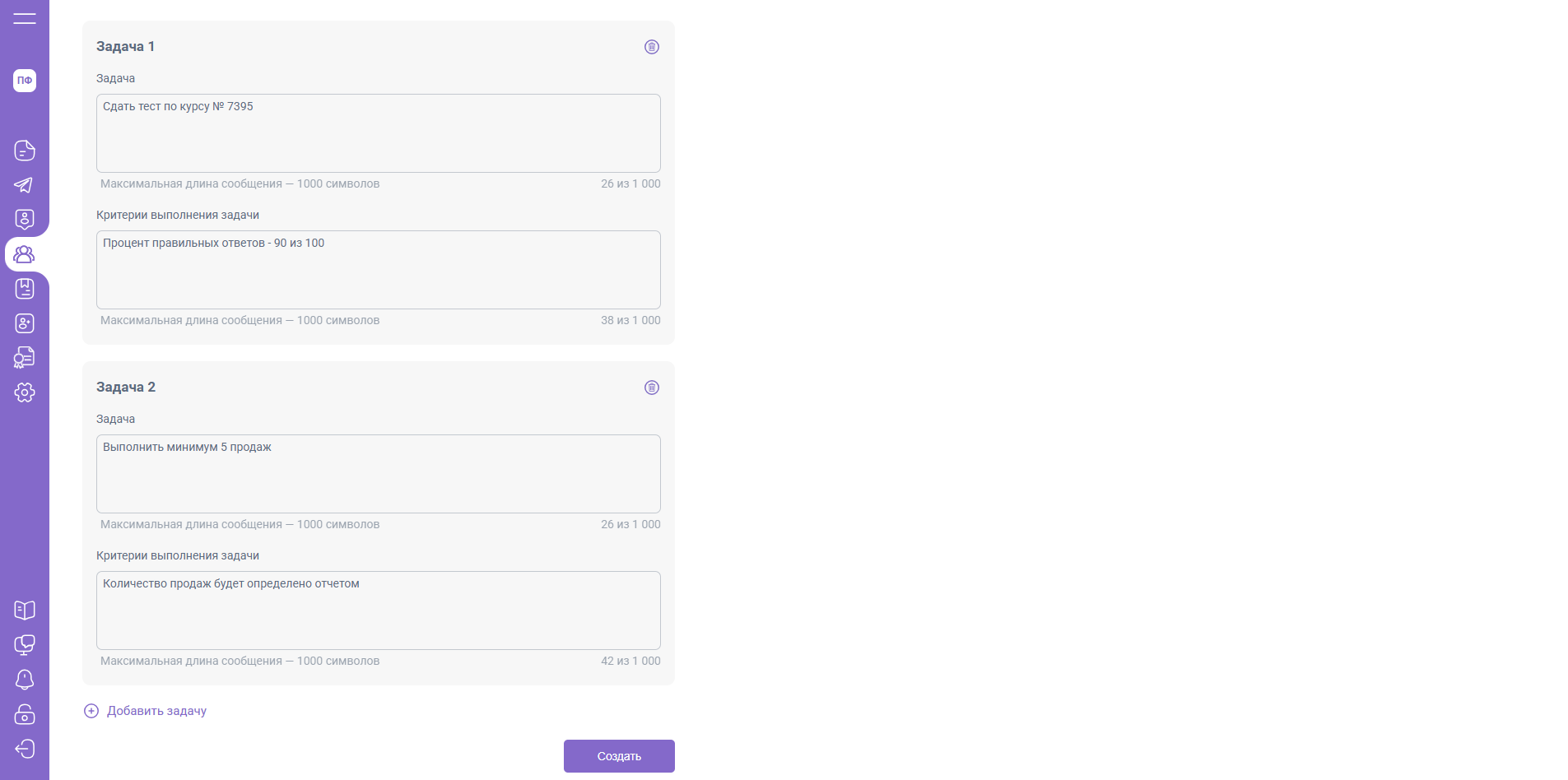
Task: Focus Задача 1 task text field
Action: [379, 133]
